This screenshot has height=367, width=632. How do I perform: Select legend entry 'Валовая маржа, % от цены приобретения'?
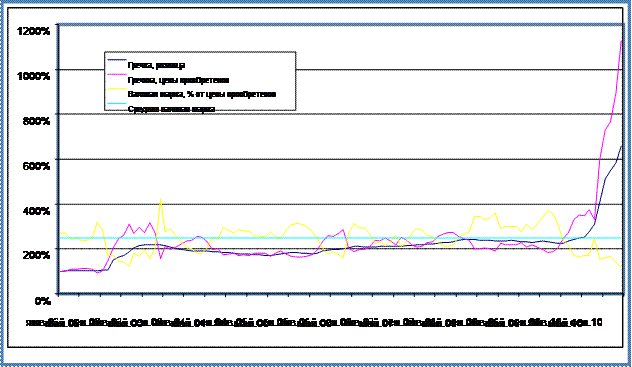(x=202, y=94)
